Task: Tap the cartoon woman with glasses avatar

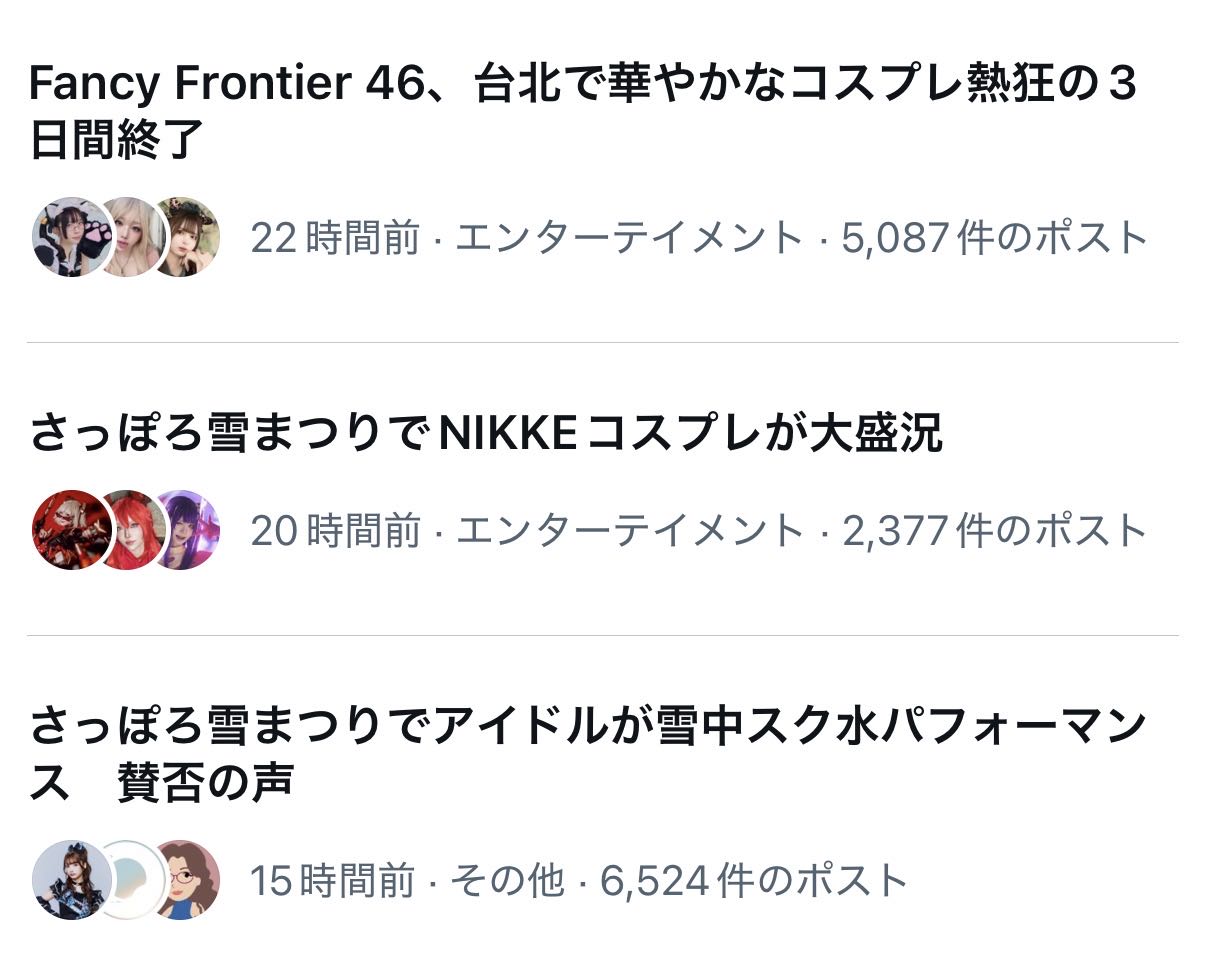Action: (187, 880)
